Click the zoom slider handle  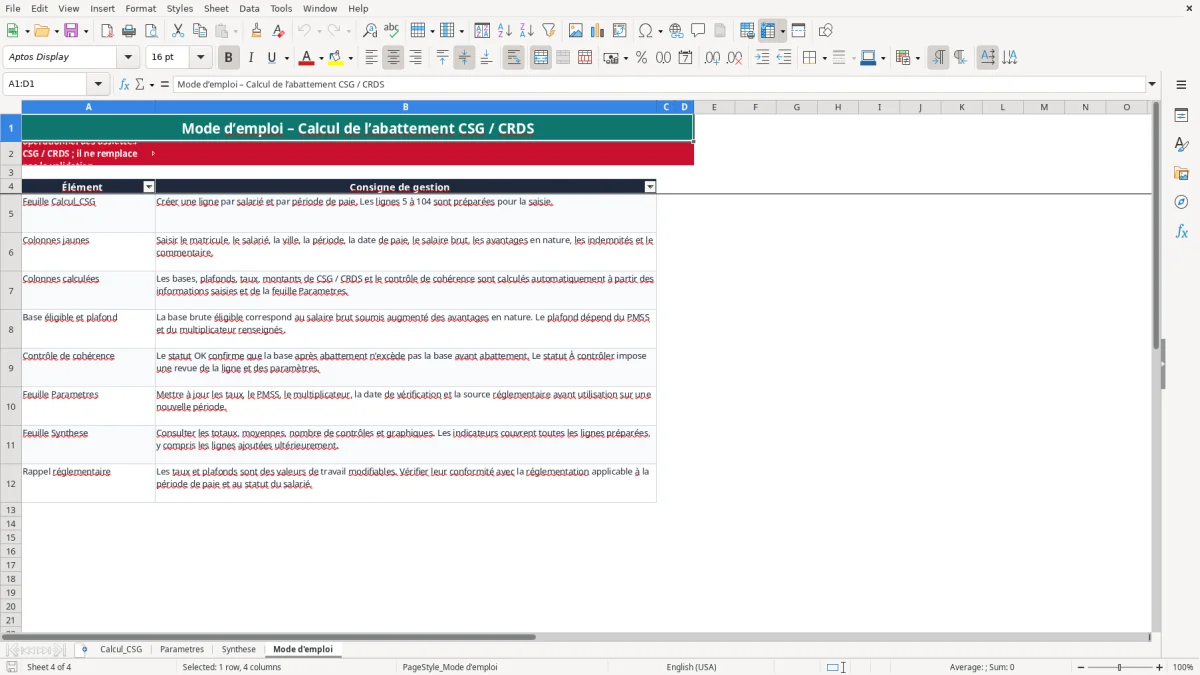click(x=1119, y=667)
